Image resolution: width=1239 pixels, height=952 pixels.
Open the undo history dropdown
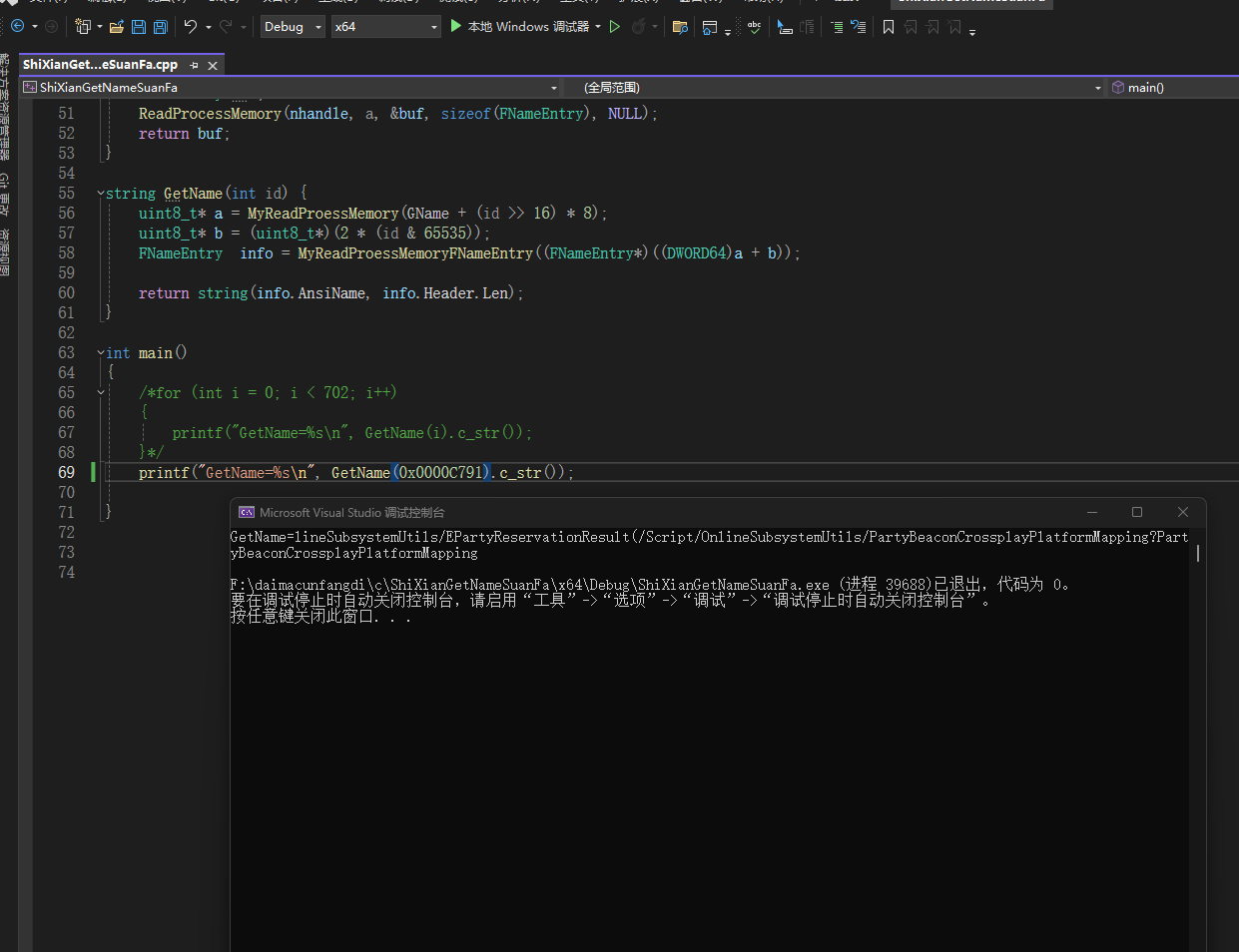(x=208, y=27)
